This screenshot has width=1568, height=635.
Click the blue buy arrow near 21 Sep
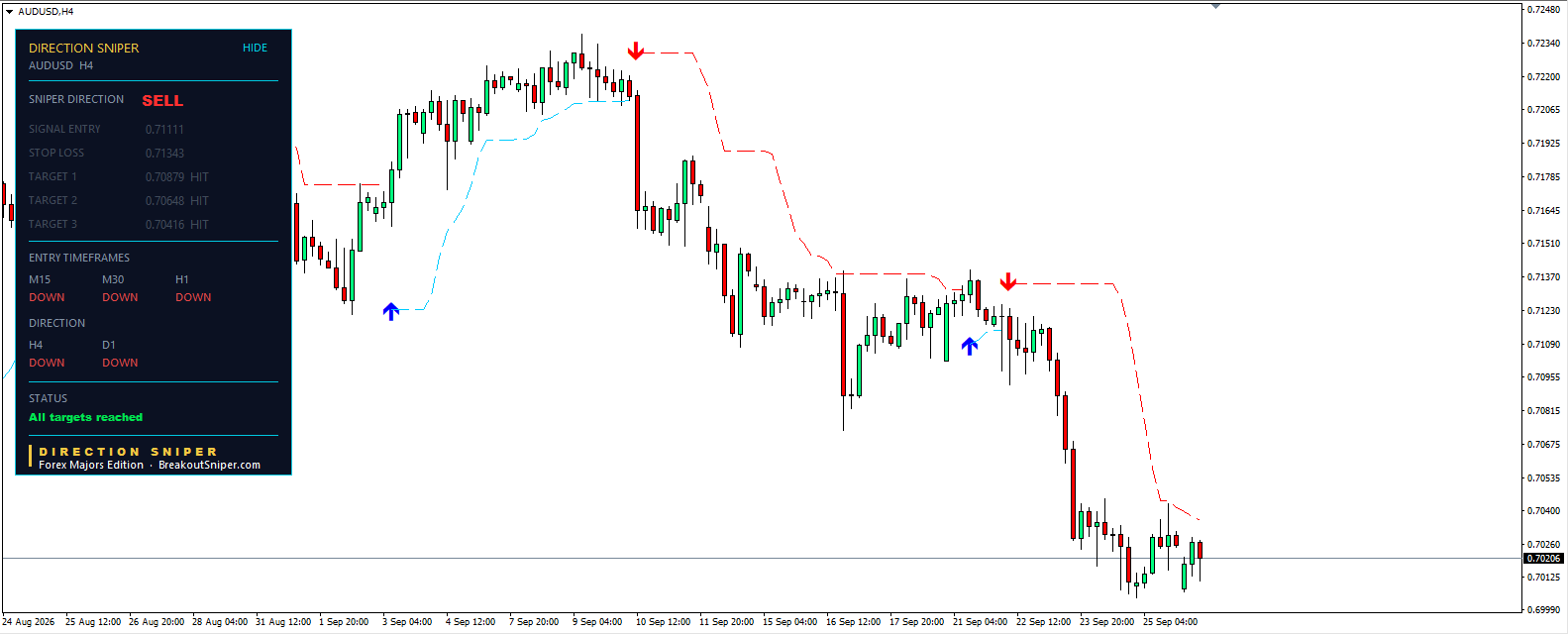pyautogui.click(x=970, y=346)
